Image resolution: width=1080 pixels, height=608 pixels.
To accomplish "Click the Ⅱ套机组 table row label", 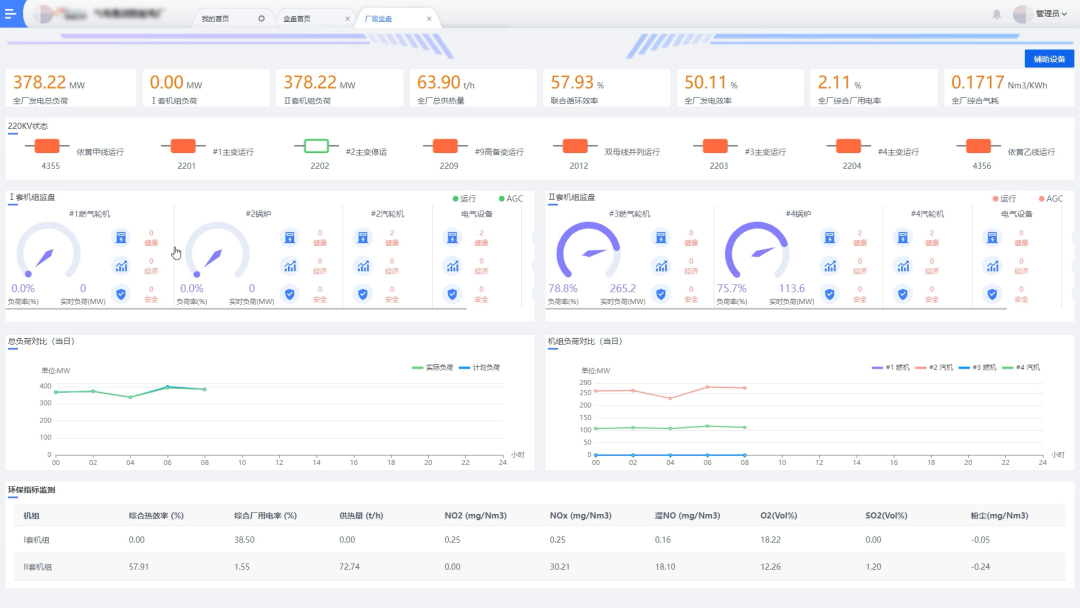I will click(38, 567).
